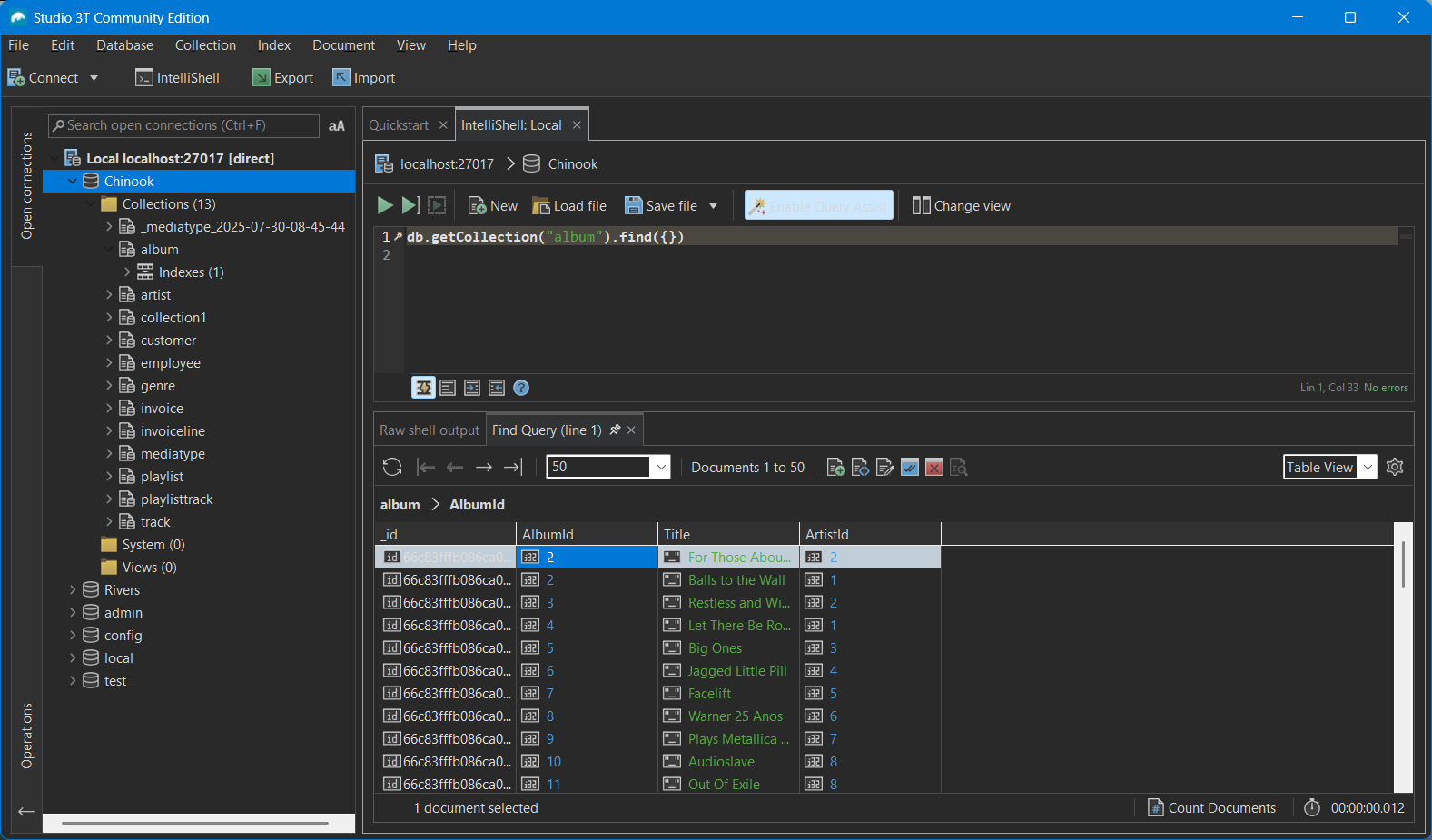The width and height of the screenshot is (1432, 840).
Task: Click the red delete document icon
Action: (933, 467)
